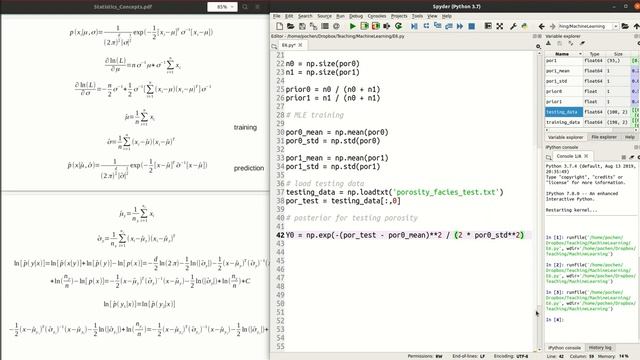Continue execution debug icon
Screen dimensions: 640x360
tap(460, 26)
